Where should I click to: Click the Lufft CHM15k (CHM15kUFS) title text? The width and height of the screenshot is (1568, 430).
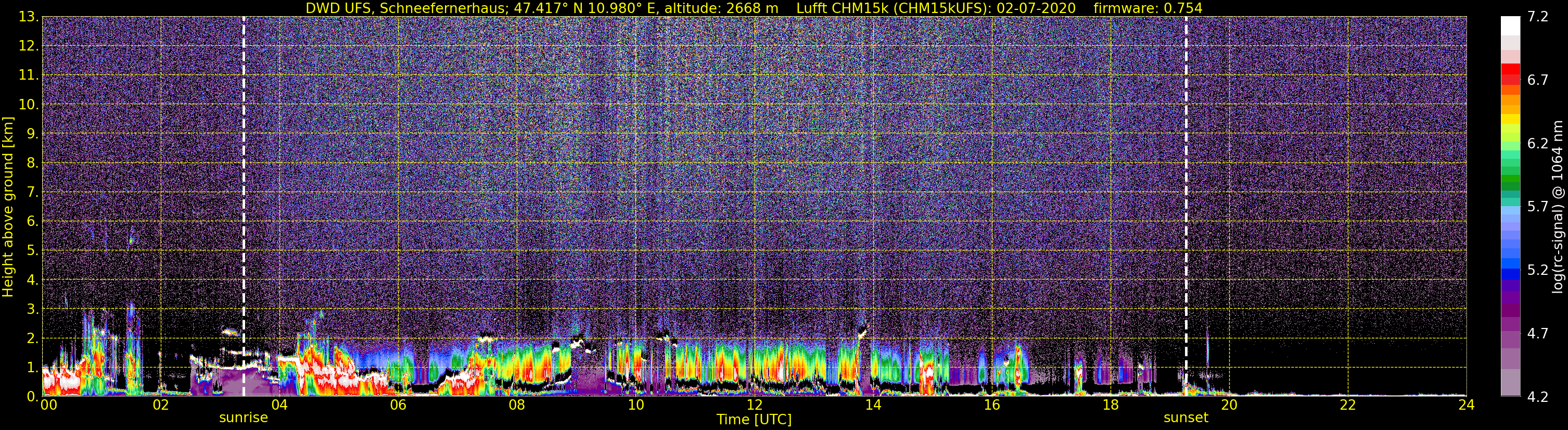point(894,8)
